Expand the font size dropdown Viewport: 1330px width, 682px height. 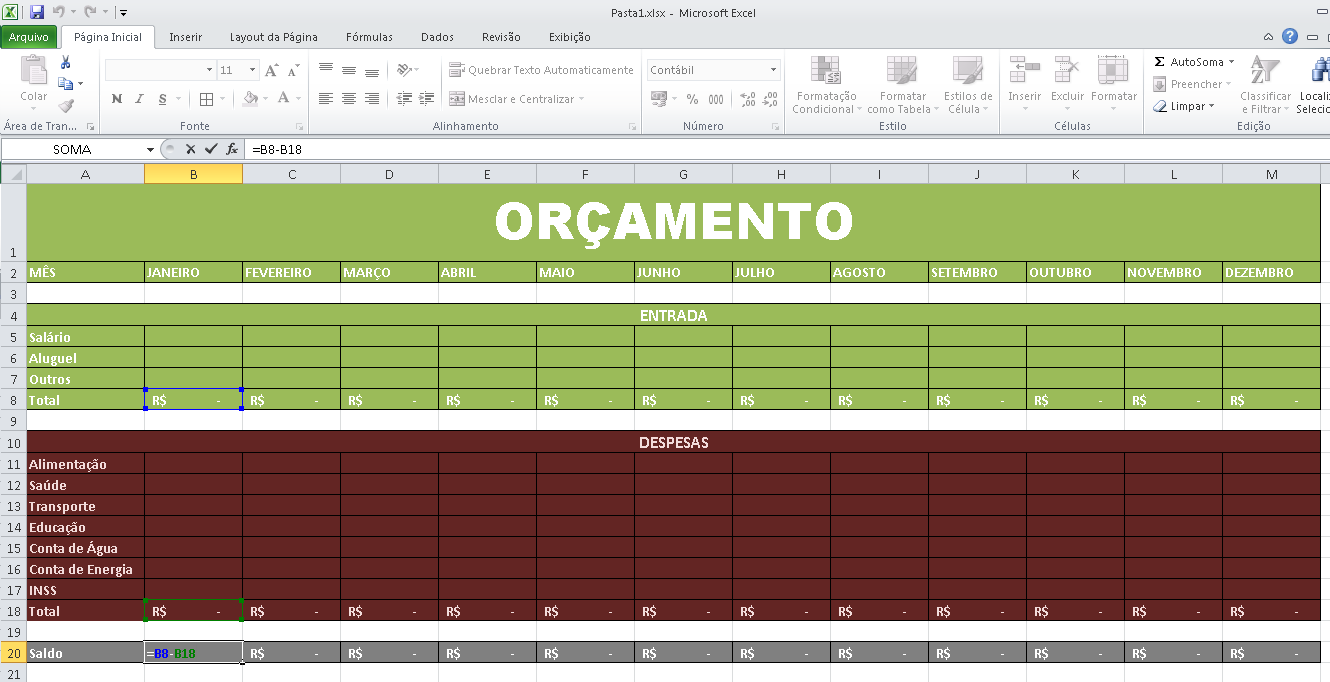pos(251,70)
